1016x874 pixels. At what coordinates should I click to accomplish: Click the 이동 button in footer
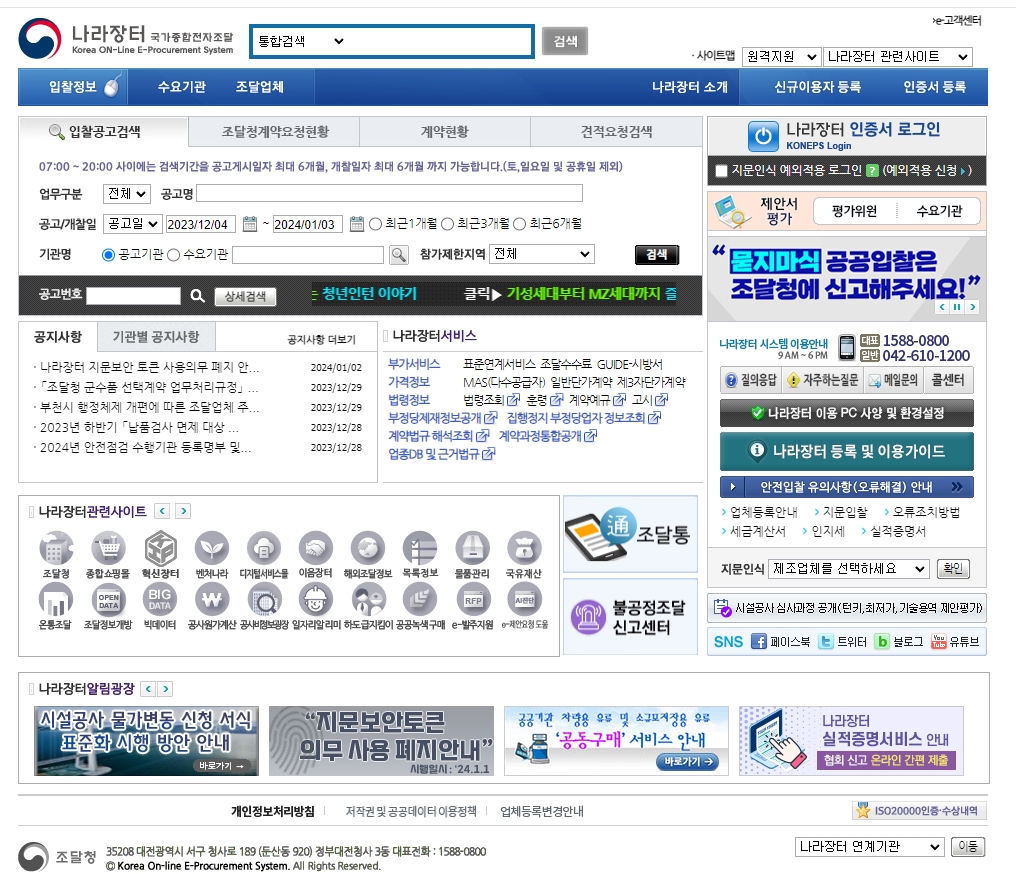[x=968, y=847]
